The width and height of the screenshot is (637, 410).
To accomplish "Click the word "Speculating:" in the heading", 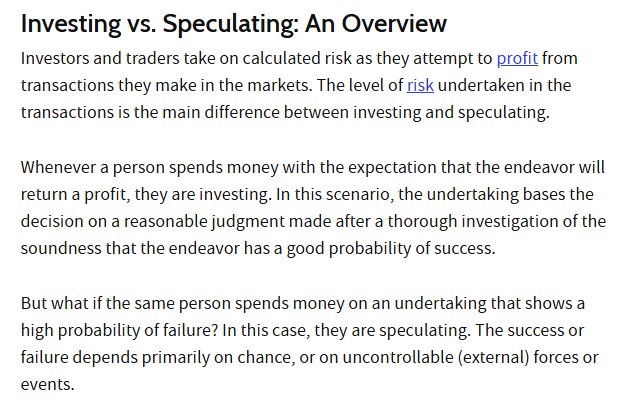I will click(x=231, y=24).
